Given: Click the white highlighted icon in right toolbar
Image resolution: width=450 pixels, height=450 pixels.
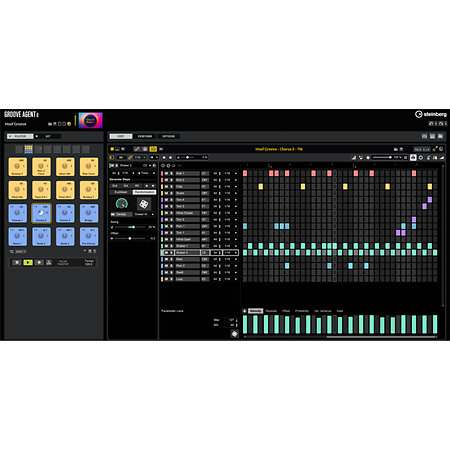Looking at the screenshot, I should click(413, 157).
